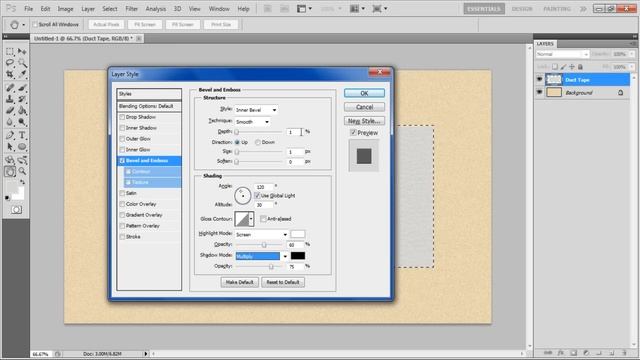Enable the Outer Glow checkbox

pos(122,139)
